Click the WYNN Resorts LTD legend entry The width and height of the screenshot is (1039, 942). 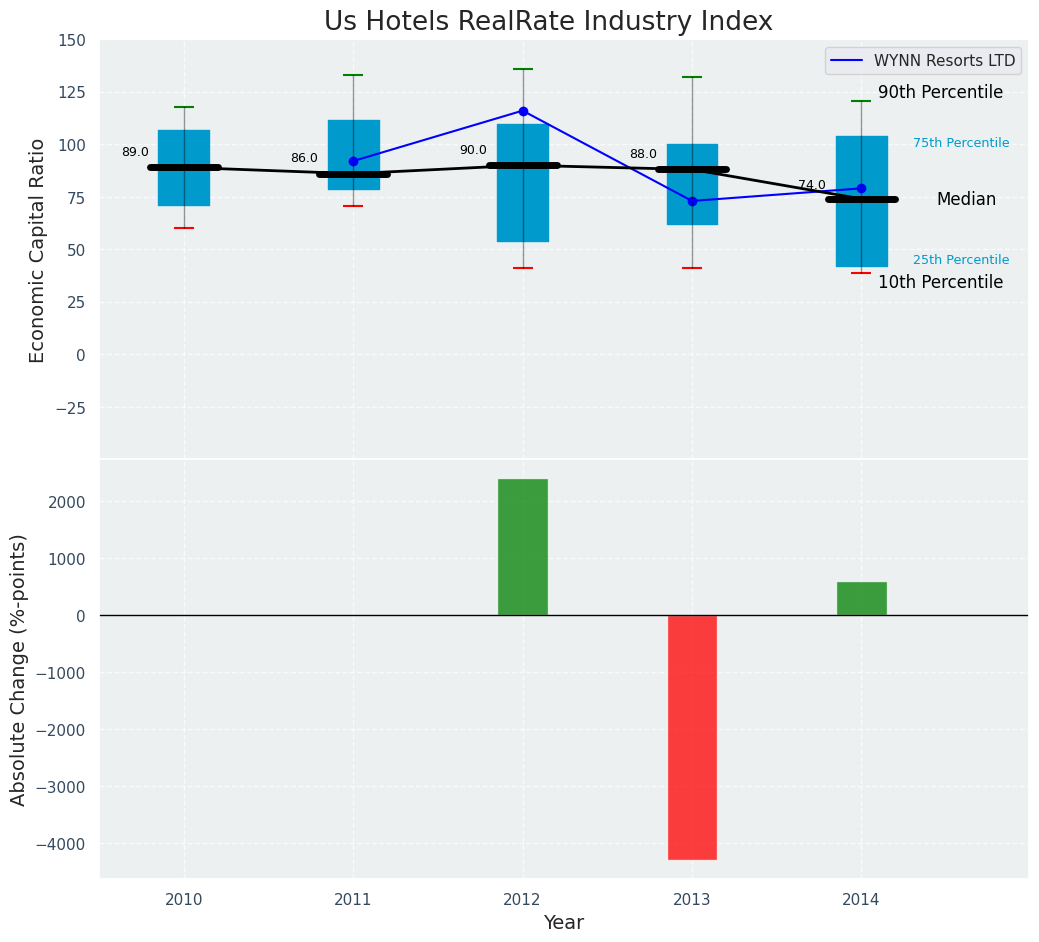click(944, 61)
